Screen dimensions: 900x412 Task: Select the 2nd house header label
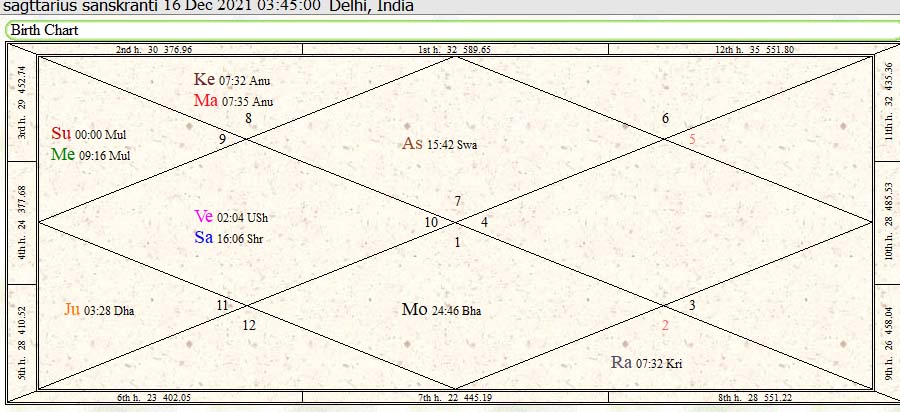tap(153, 48)
